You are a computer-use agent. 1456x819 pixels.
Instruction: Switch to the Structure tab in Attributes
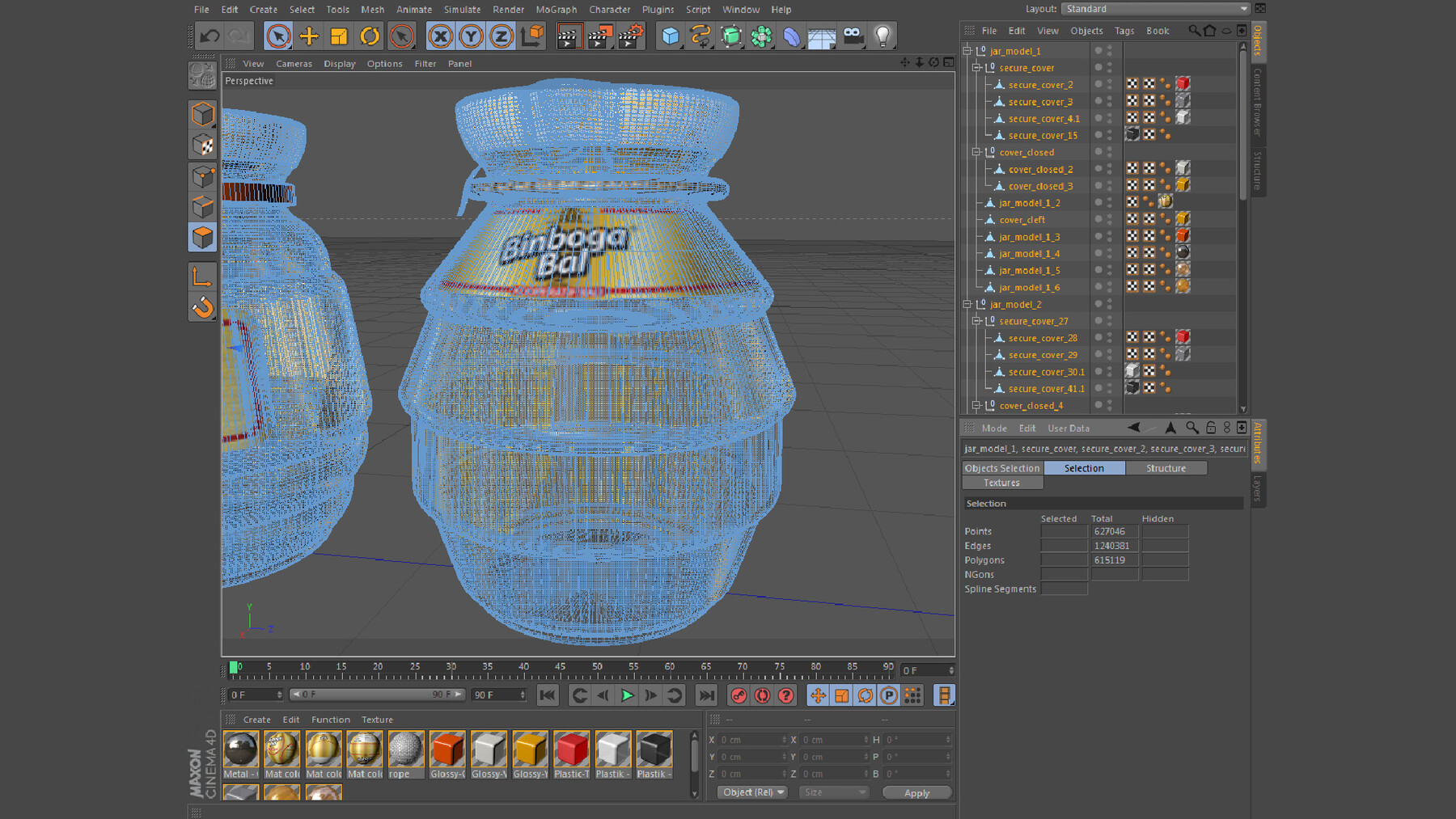(x=1166, y=468)
